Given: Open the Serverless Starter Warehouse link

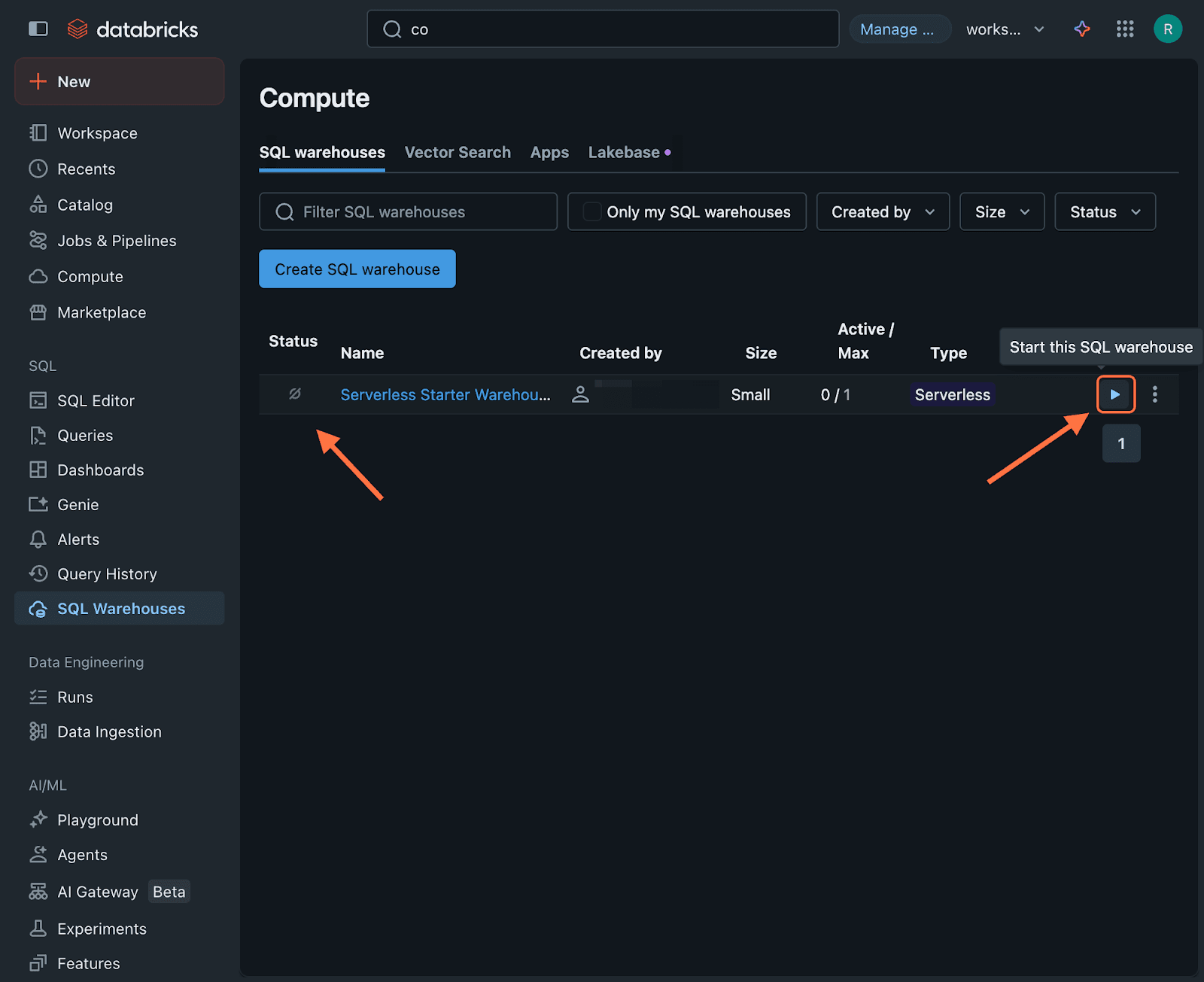Looking at the screenshot, I should [445, 395].
